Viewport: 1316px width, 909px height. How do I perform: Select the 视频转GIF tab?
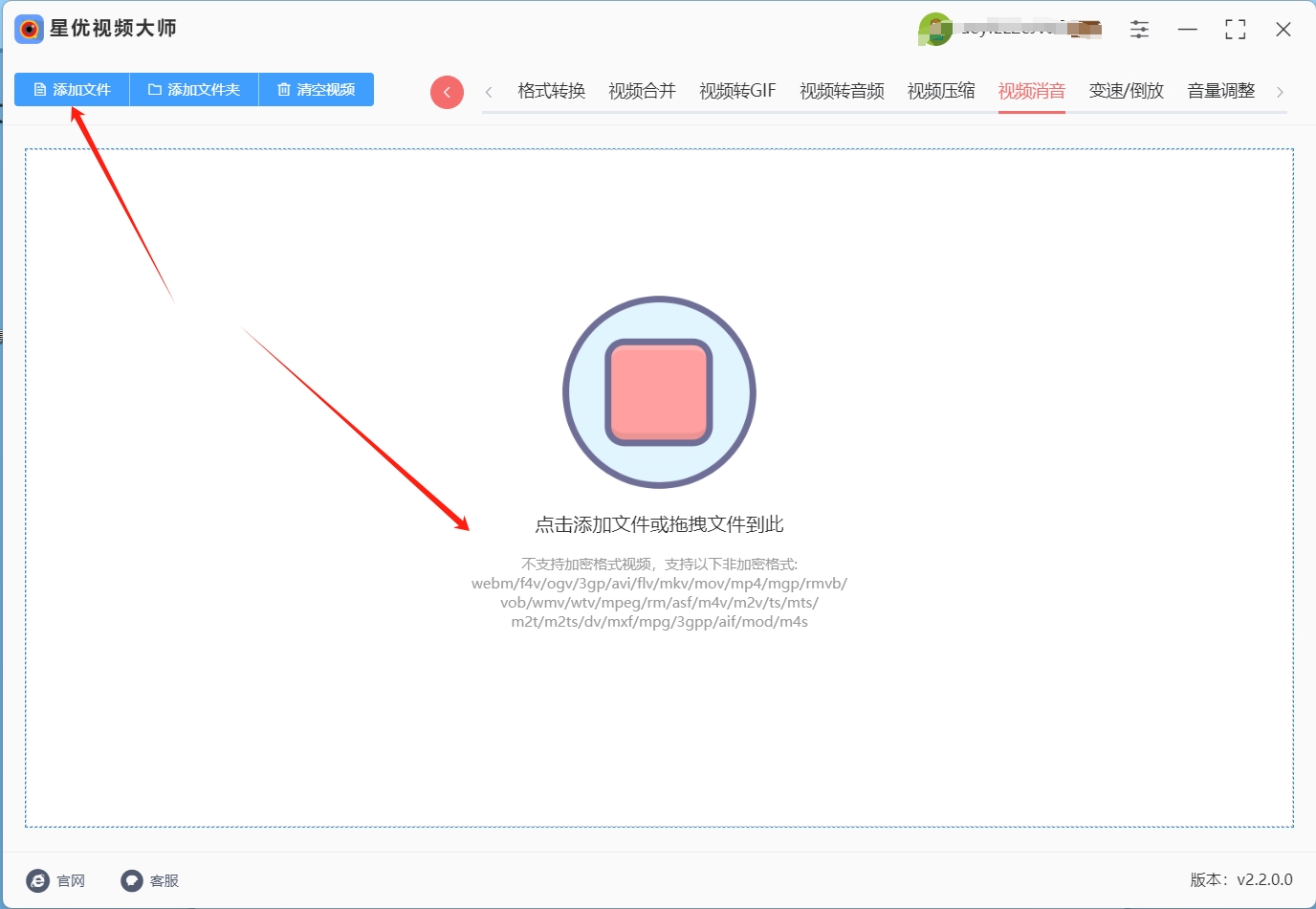click(x=737, y=91)
